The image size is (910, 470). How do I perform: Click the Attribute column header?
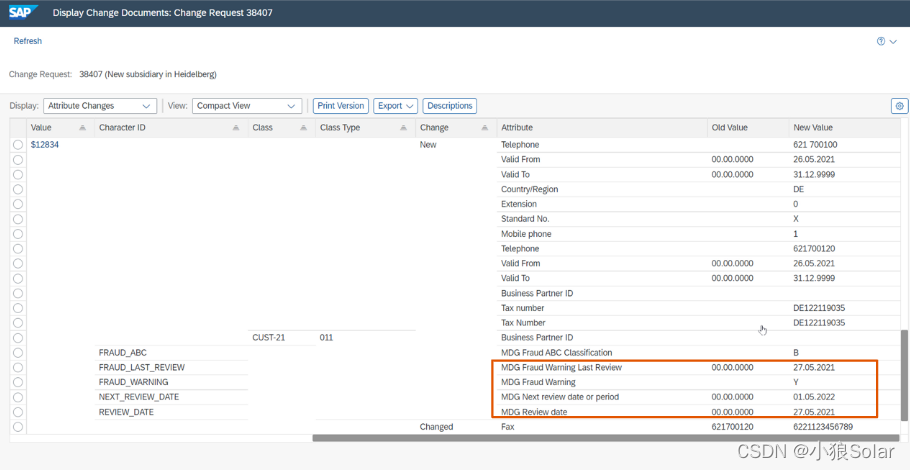click(x=602, y=128)
